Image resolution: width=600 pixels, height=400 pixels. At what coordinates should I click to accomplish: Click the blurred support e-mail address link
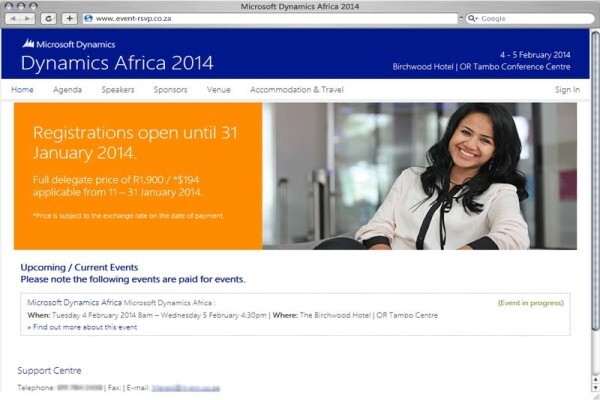coord(186,388)
